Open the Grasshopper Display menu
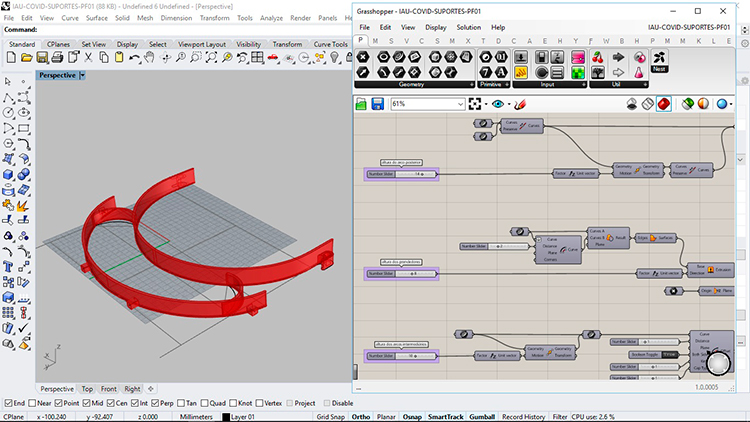 pos(436,27)
